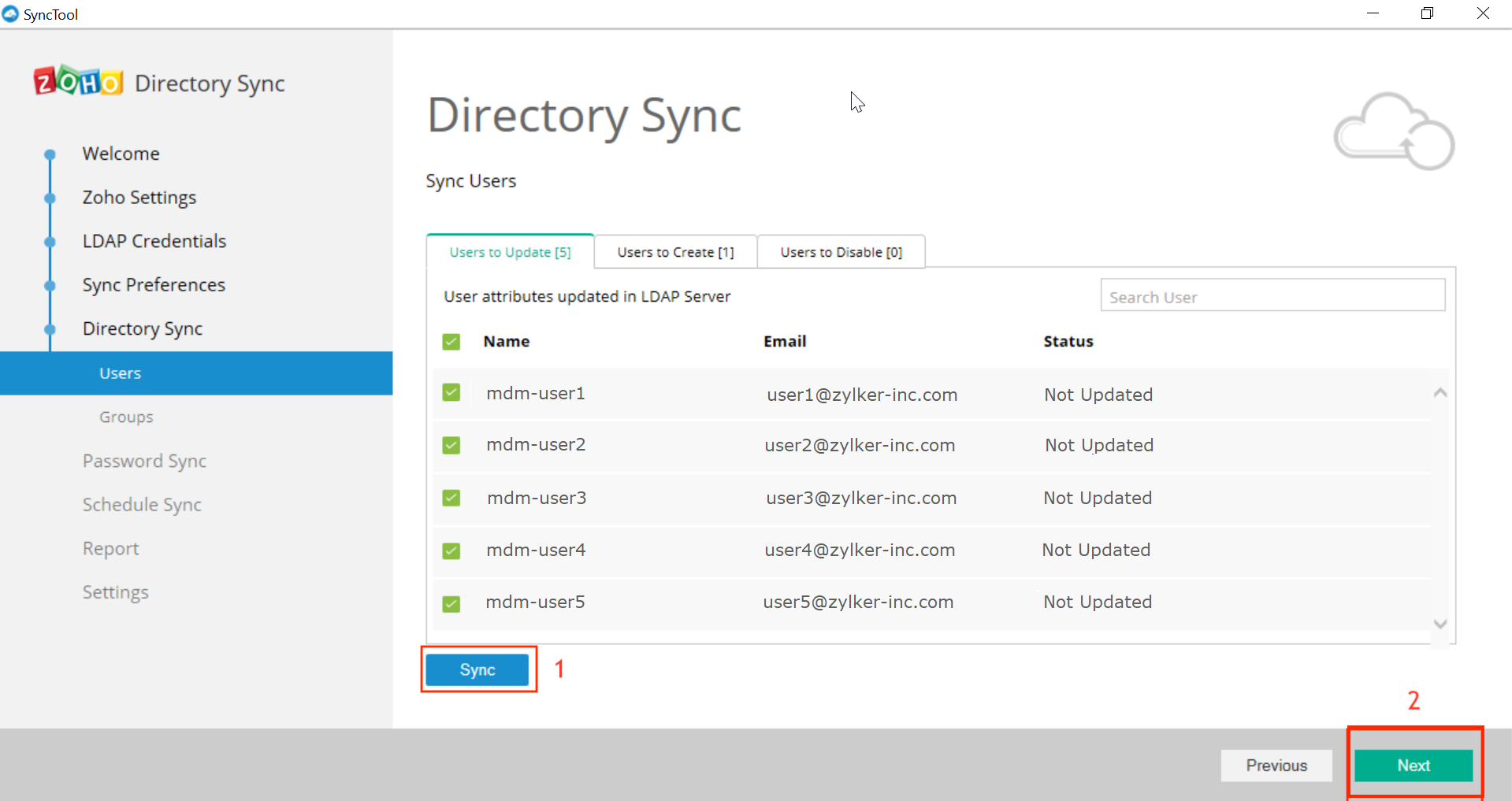Toggle the select-all checkbox in table header
Screen dimensions: 1512x801
[x=451, y=342]
